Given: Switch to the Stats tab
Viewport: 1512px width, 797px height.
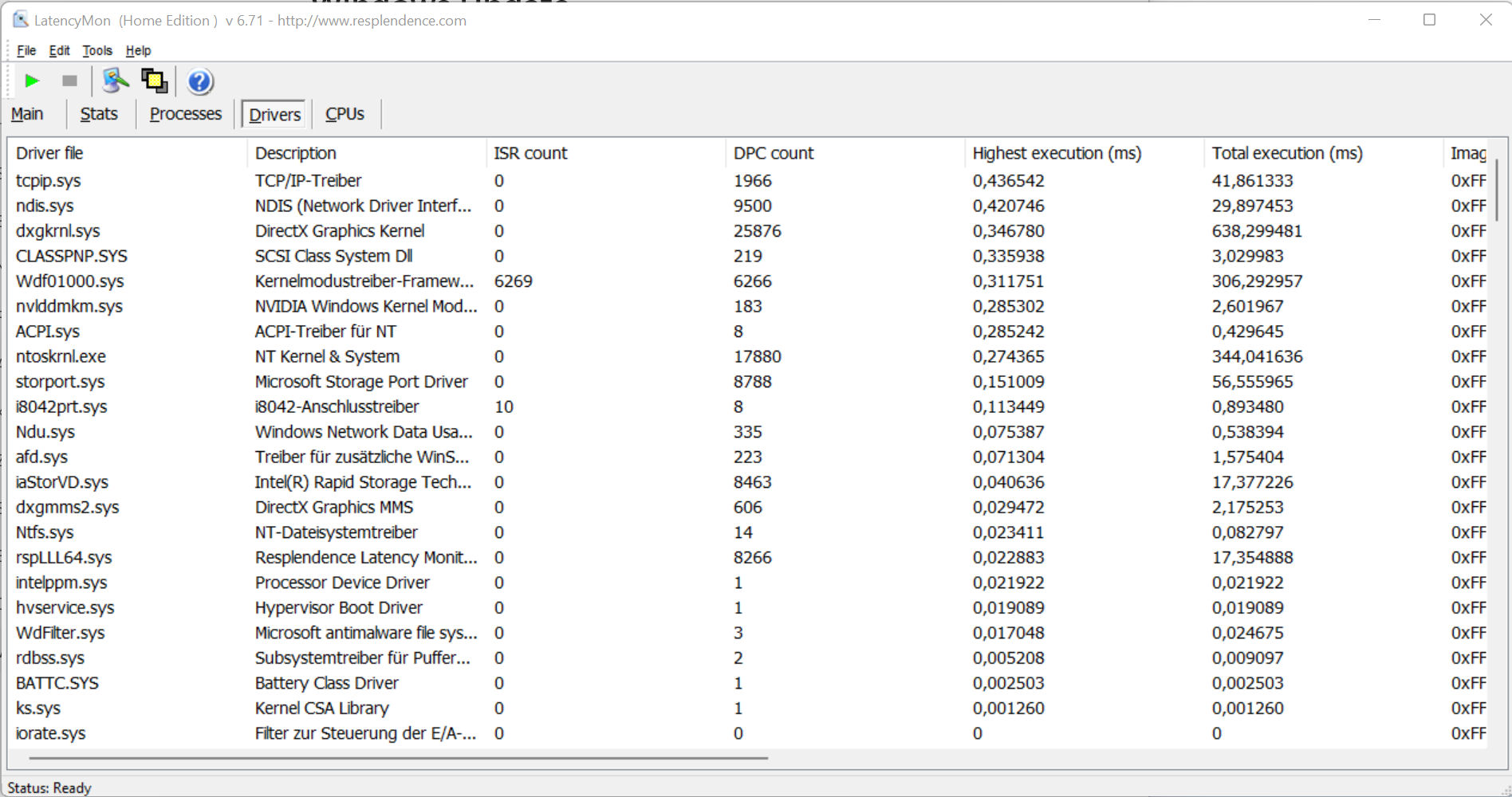Looking at the screenshot, I should coord(99,114).
